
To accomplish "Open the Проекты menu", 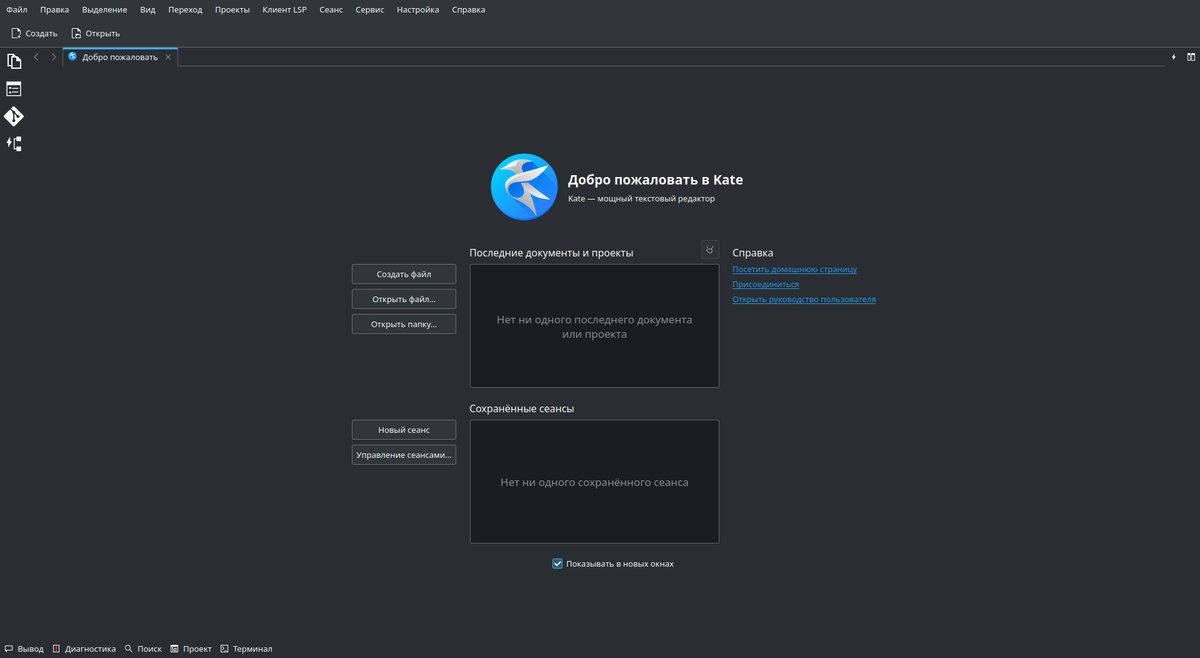I will (233, 9).
